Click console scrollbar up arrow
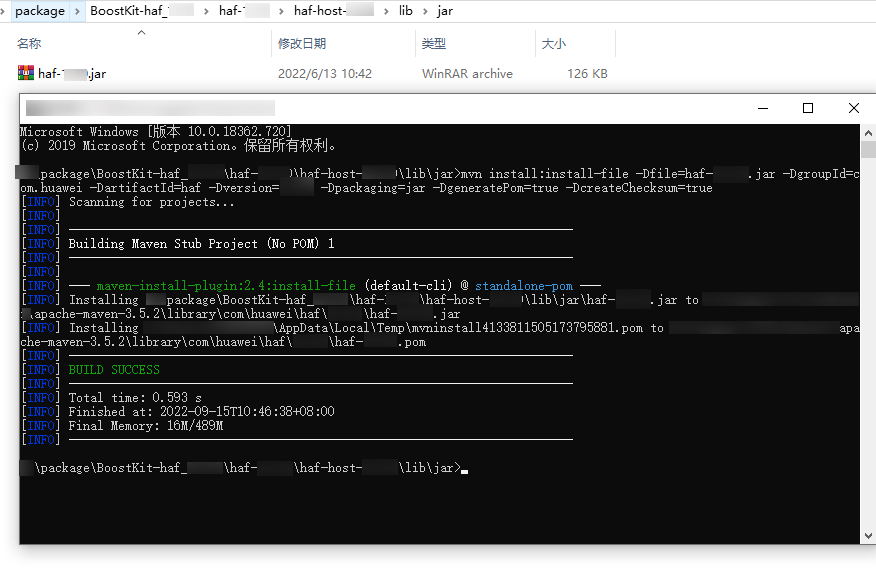This screenshot has width=876, height=578. pyautogui.click(x=868, y=133)
